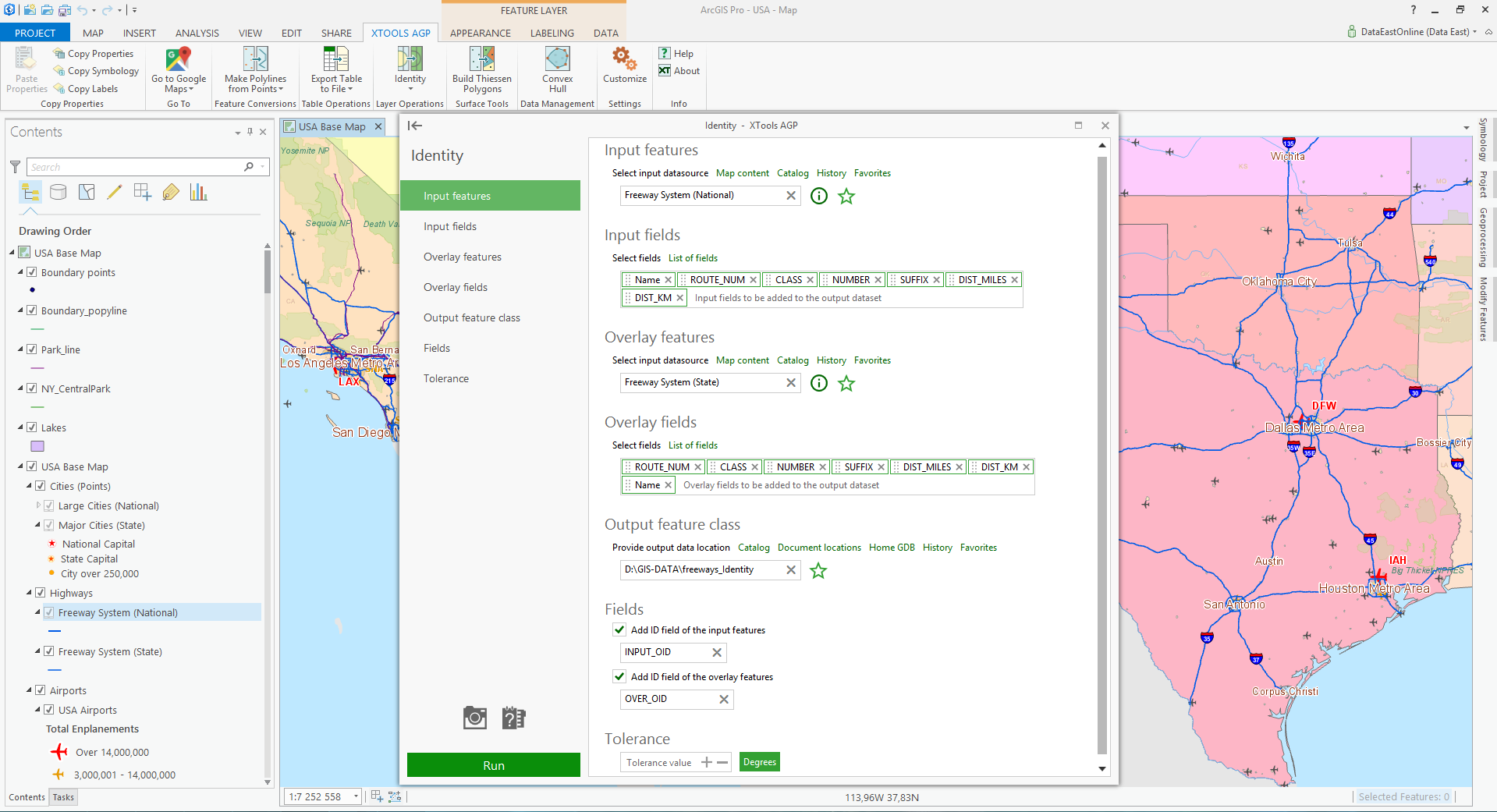Viewport: 1497px width, 812px height.
Task: Open Catalog link for input datasource
Action: pyautogui.click(x=793, y=173)
